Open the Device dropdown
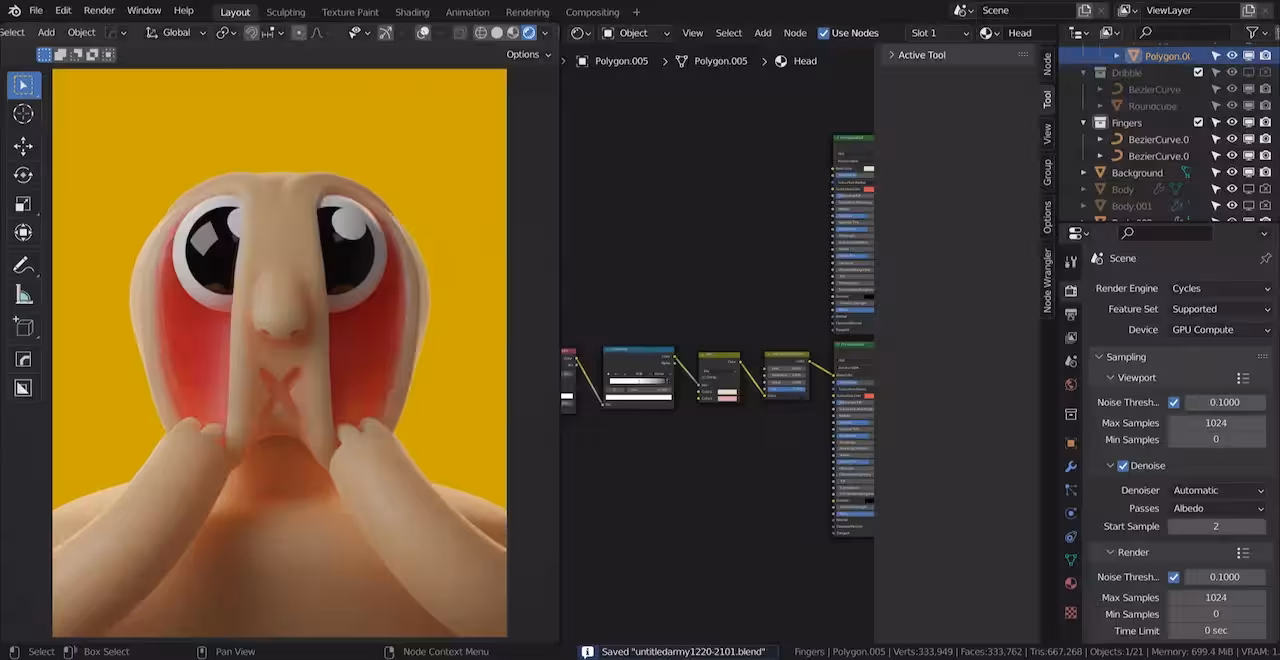This screenshot has height=660, width=1280. click(x=1220, y=330)
